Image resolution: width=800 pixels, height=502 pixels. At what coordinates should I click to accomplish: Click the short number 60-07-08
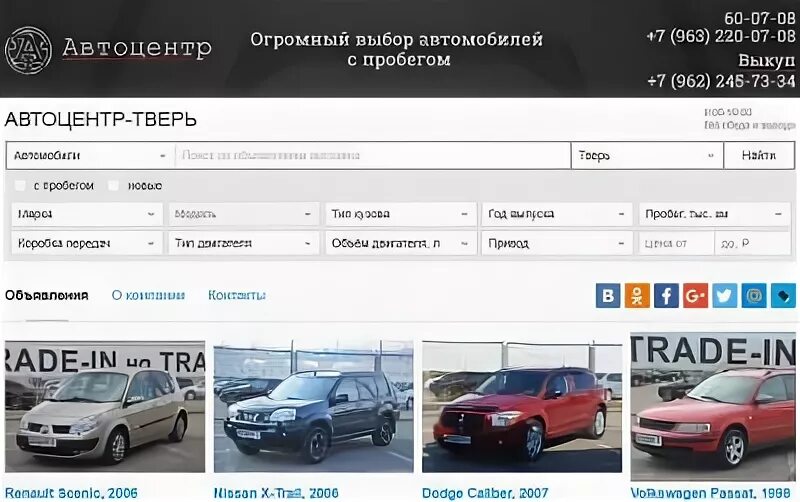(760, 18)
